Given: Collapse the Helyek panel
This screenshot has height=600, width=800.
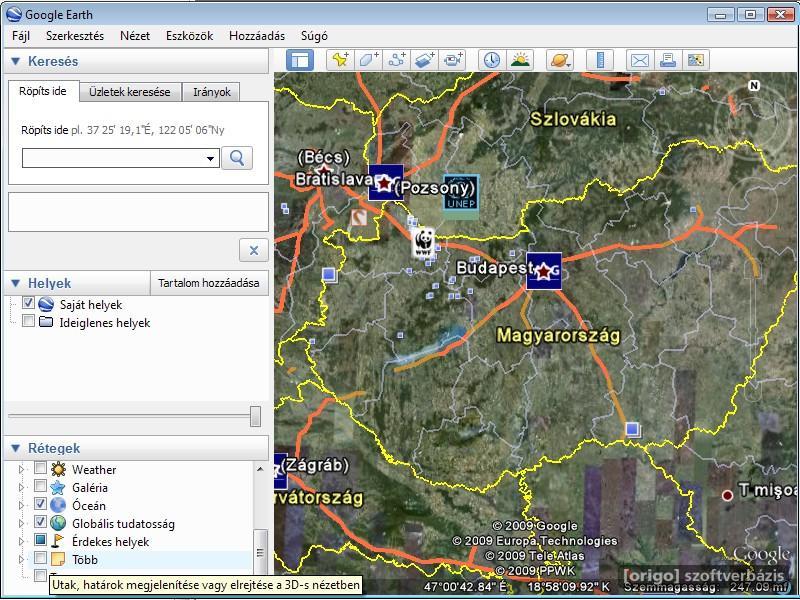Looking at the screenshot, I should (16, 283).
